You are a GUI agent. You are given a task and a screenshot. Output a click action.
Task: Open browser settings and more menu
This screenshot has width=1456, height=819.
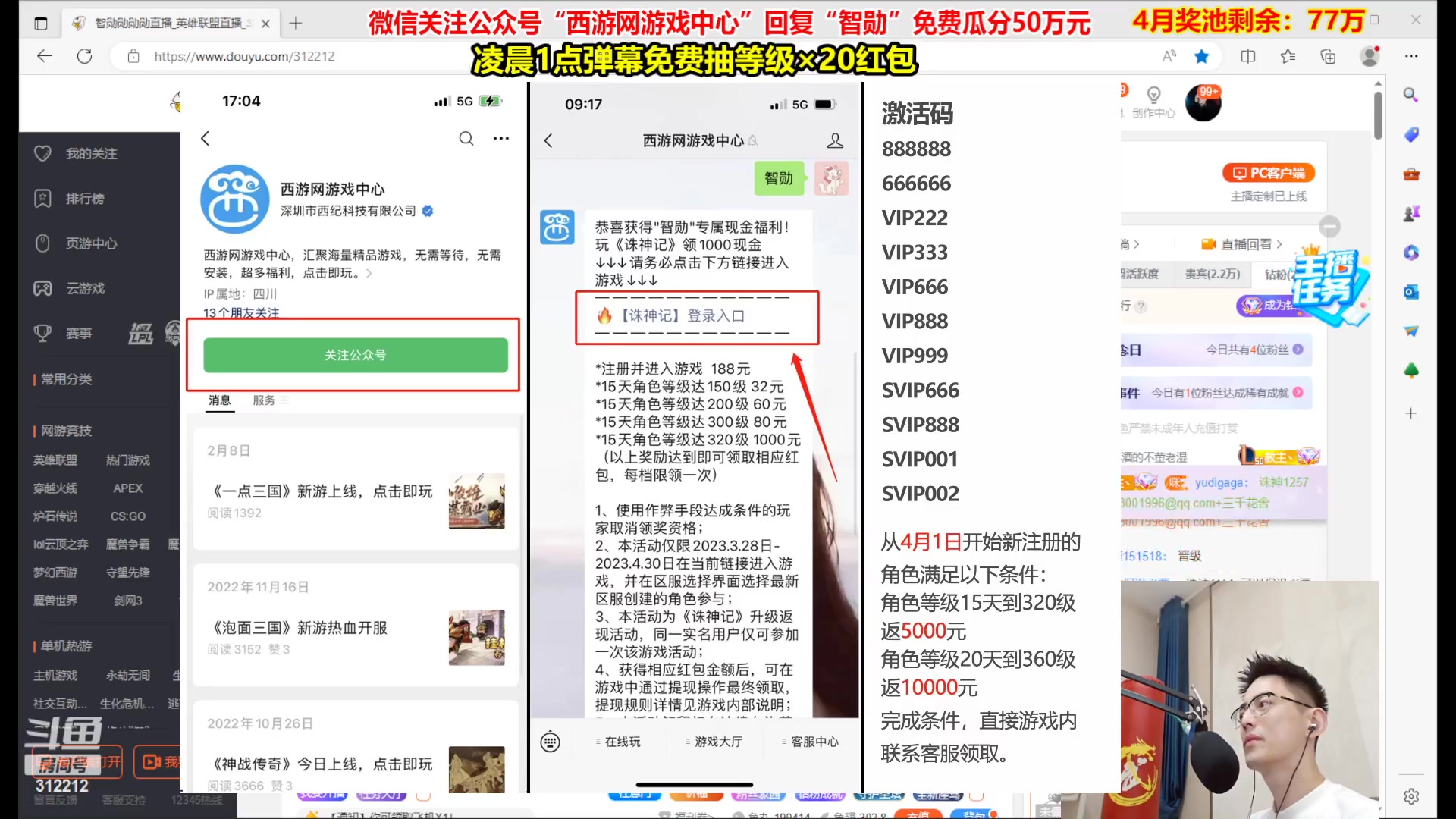1411,56
